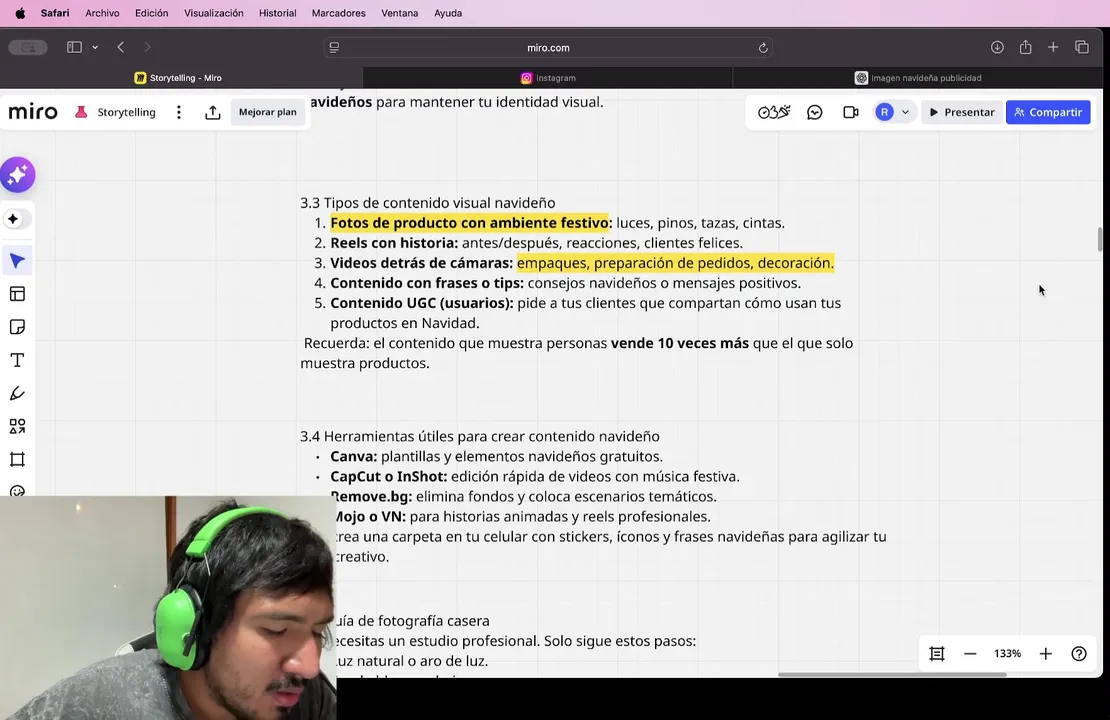Open the Miro AI assistant button
The width and height of the screenshot is (1110, 720).
tap(18, 175)
